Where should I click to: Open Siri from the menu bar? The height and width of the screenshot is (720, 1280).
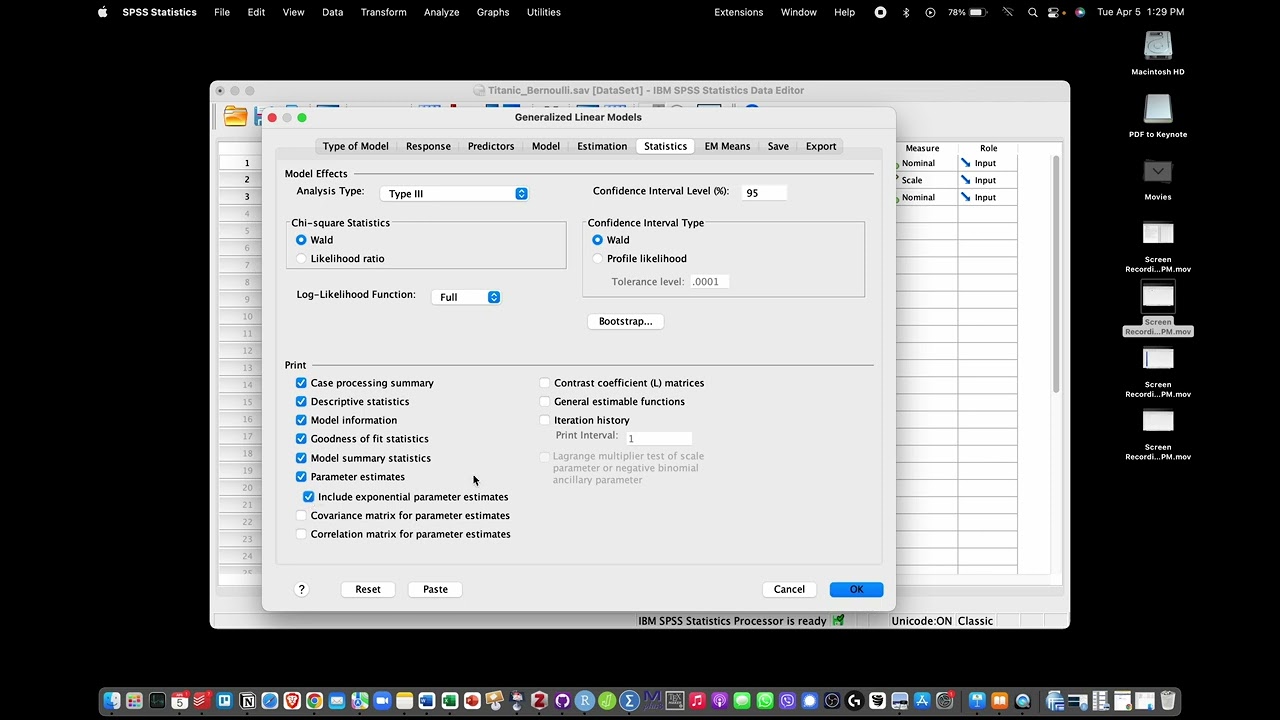click(x=1080, y=12)
